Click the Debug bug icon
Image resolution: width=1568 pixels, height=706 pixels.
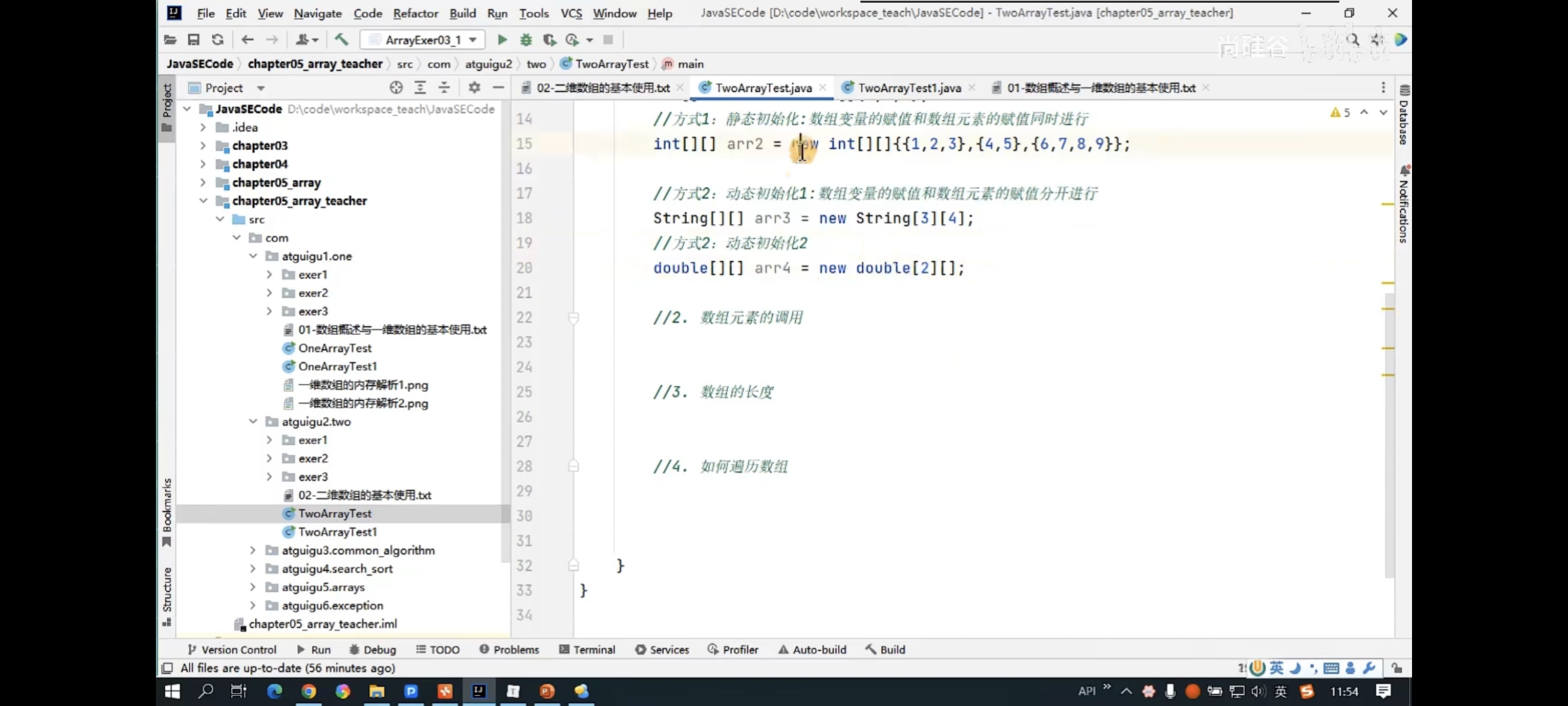click(x=526, y=39)
